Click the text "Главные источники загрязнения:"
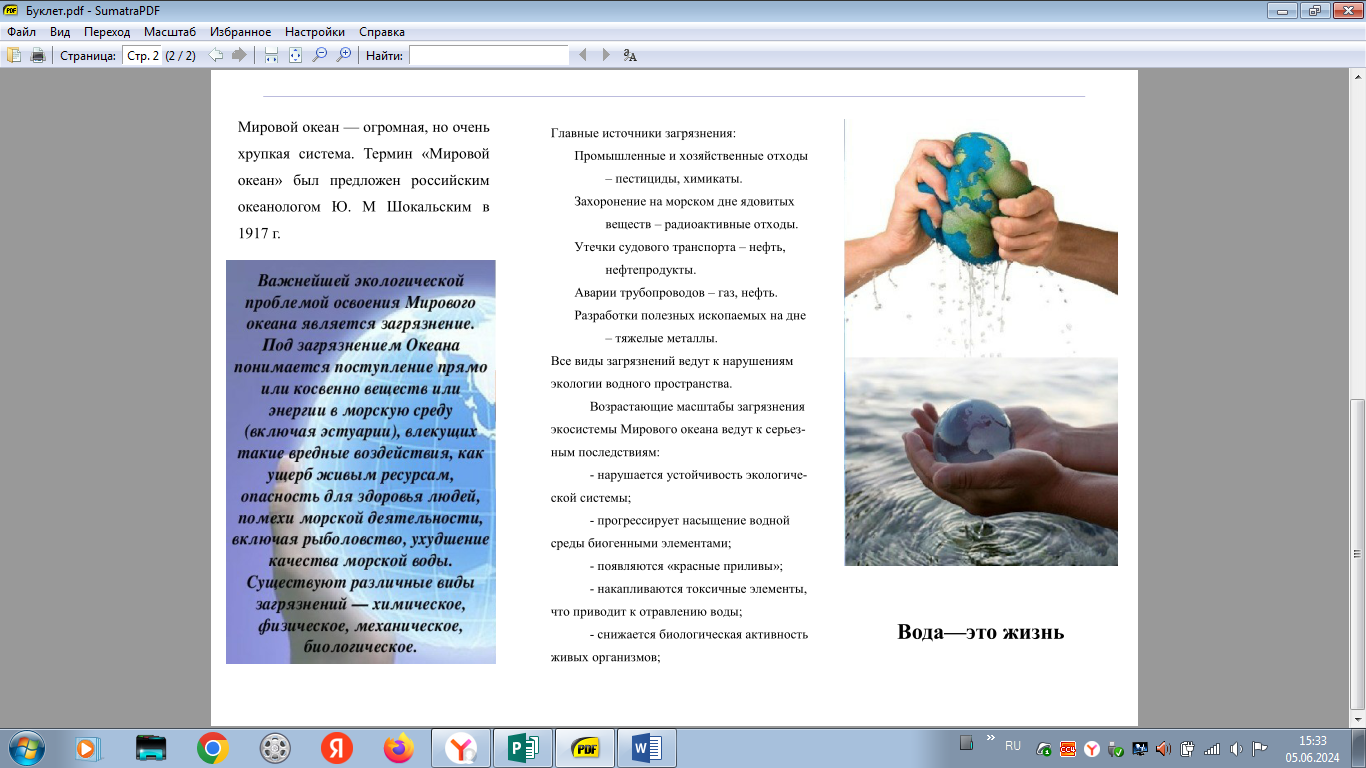 pyautogui.click(x=643, y=133)
